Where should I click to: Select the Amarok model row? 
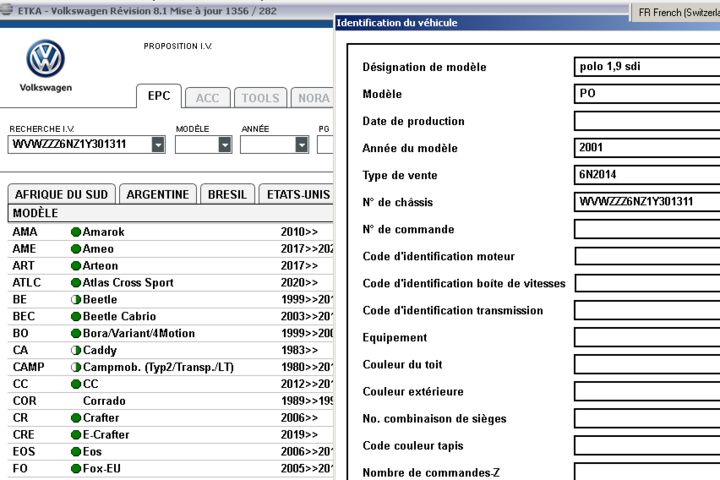[x=170, y=232]
